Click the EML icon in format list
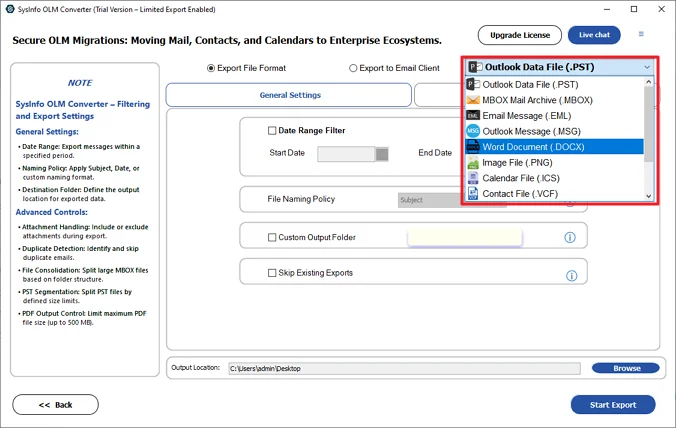676x428 pixels. coord(473,116)
